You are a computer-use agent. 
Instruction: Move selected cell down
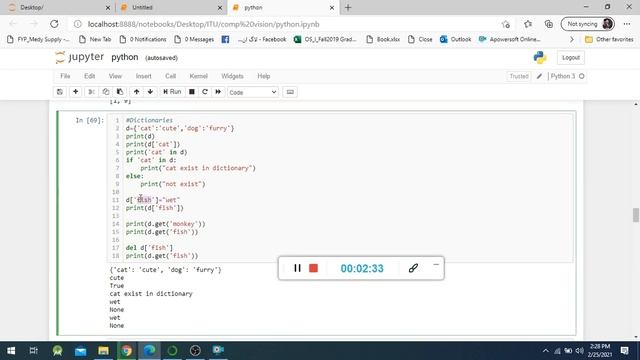point(150,92)
